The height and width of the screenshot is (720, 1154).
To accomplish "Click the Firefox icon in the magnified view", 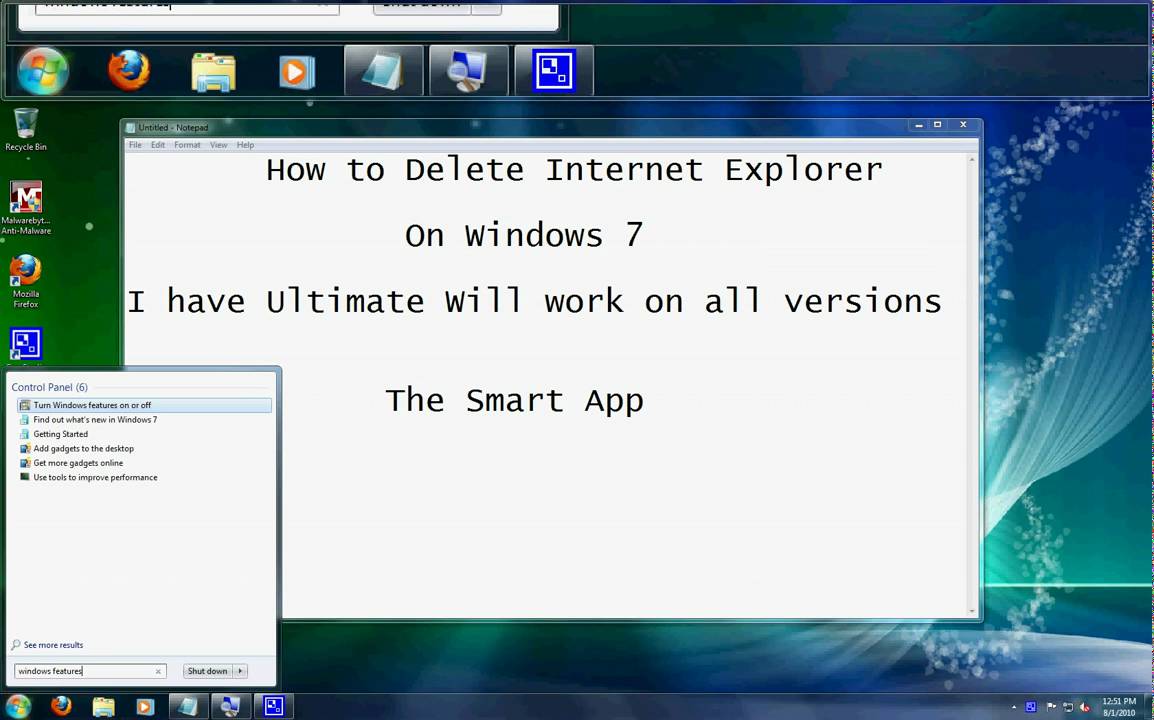I will click(129, 71).
